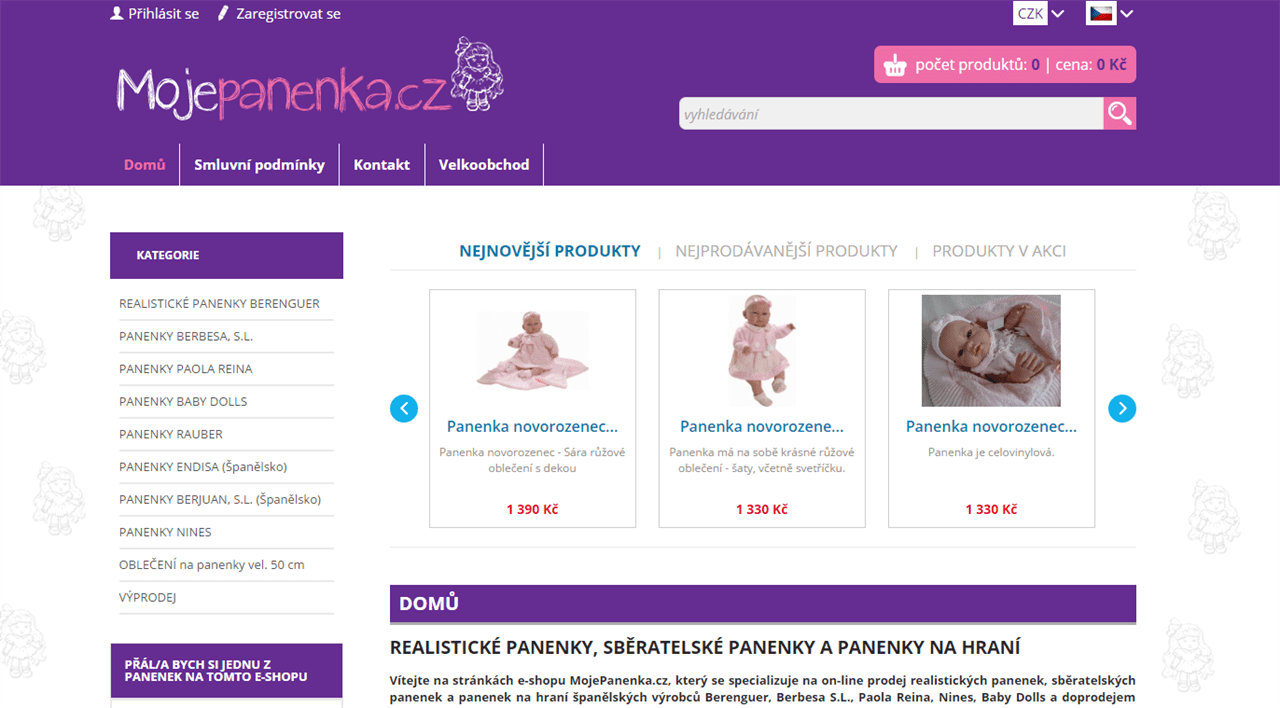The image size is (1280, 708).
Task: Click the pencil icon beside Zaregistrovat se
Action: pos(223,14)
